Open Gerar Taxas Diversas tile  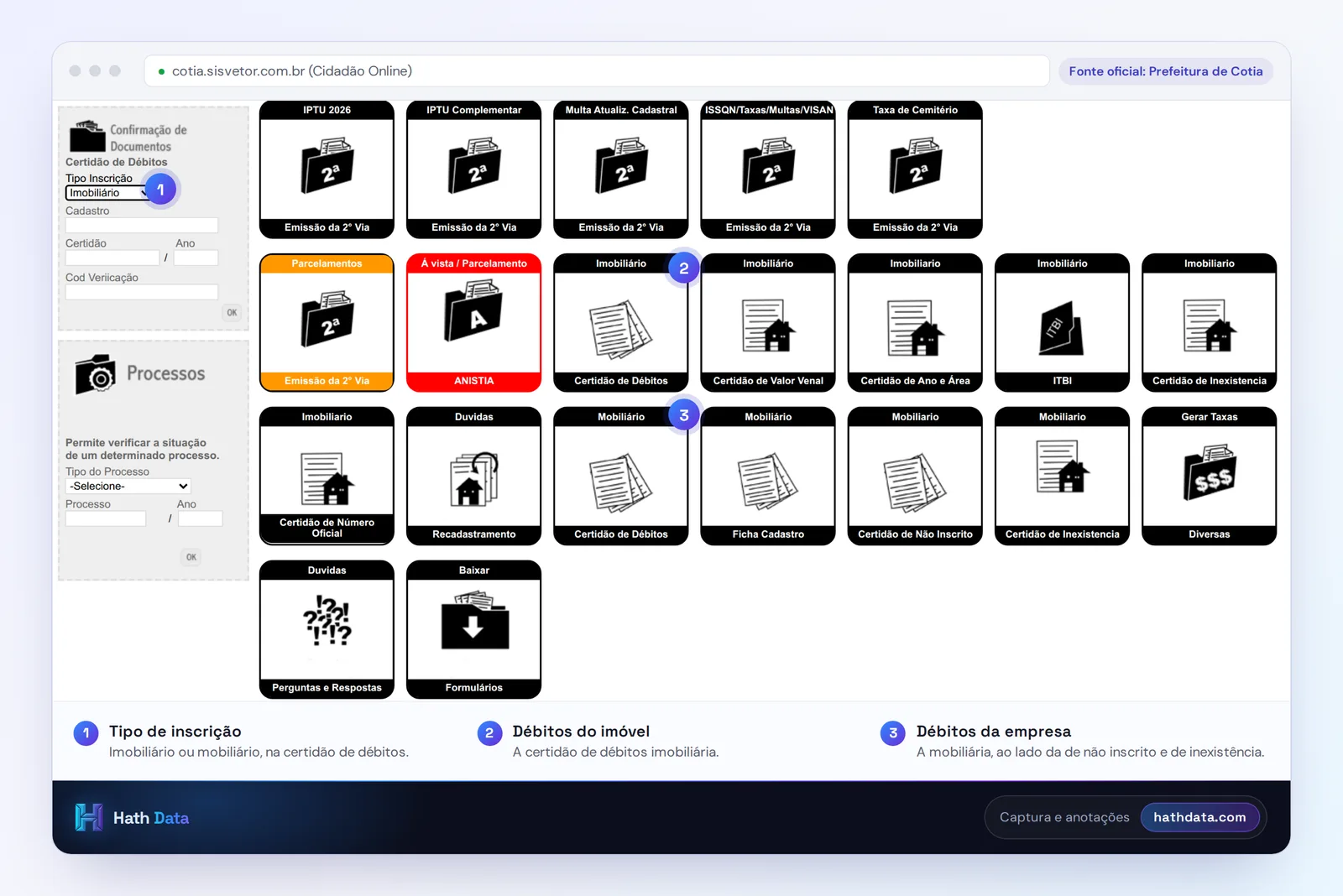click(1210, 477)
